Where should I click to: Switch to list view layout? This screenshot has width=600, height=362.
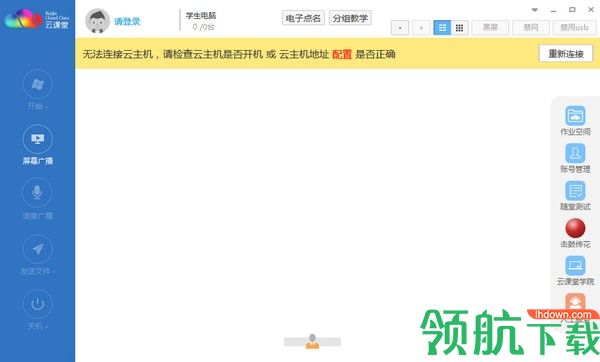pos(442,28)
